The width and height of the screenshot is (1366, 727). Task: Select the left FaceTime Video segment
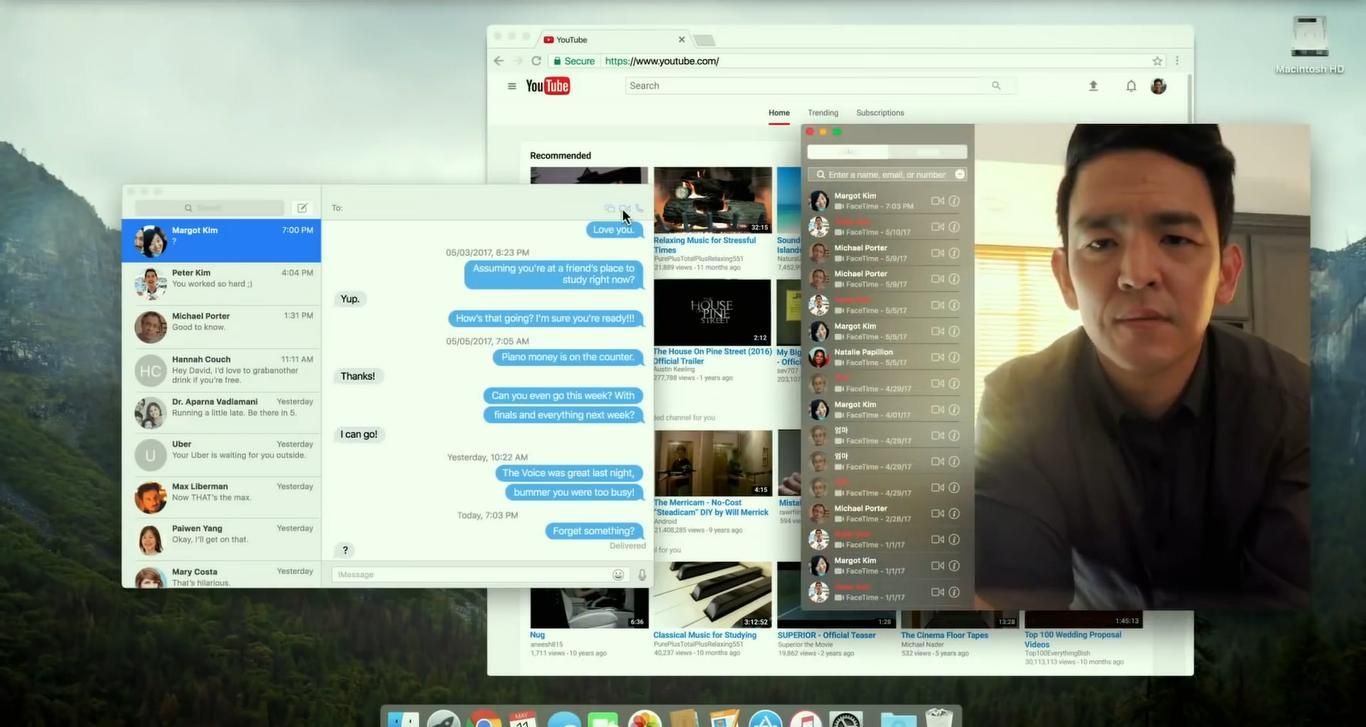(x=848, y=152)
